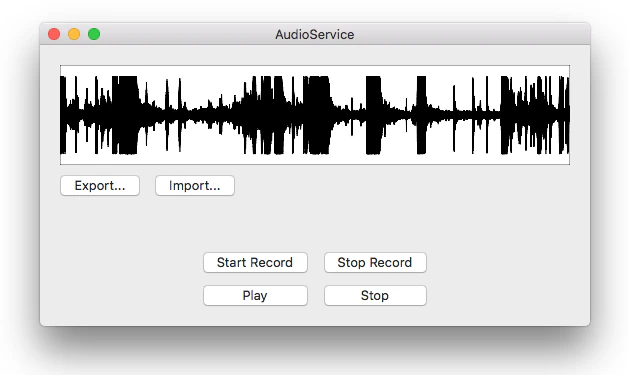Stop audio playback with Stop
The width and height of the screenshot is (628, 375).
(x=375, y=295)
